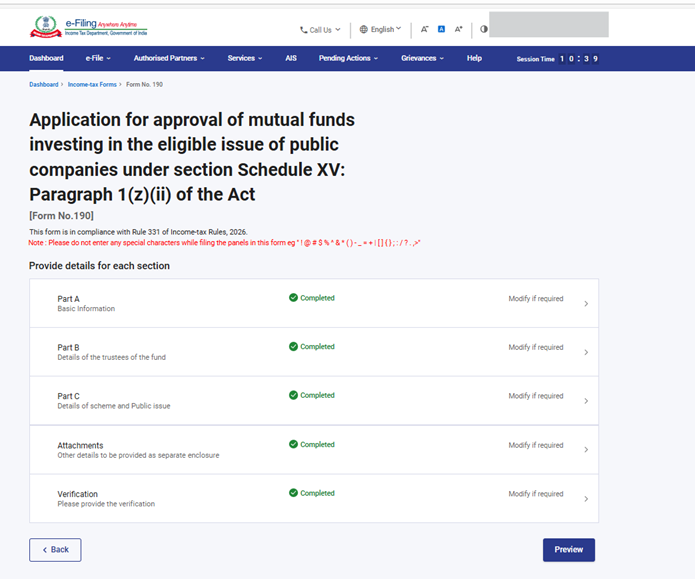Viewport: 695px width, 579px height.
Task: Click the Income-tax Forms breadcrumb link
Action: (x=92, y=85)
